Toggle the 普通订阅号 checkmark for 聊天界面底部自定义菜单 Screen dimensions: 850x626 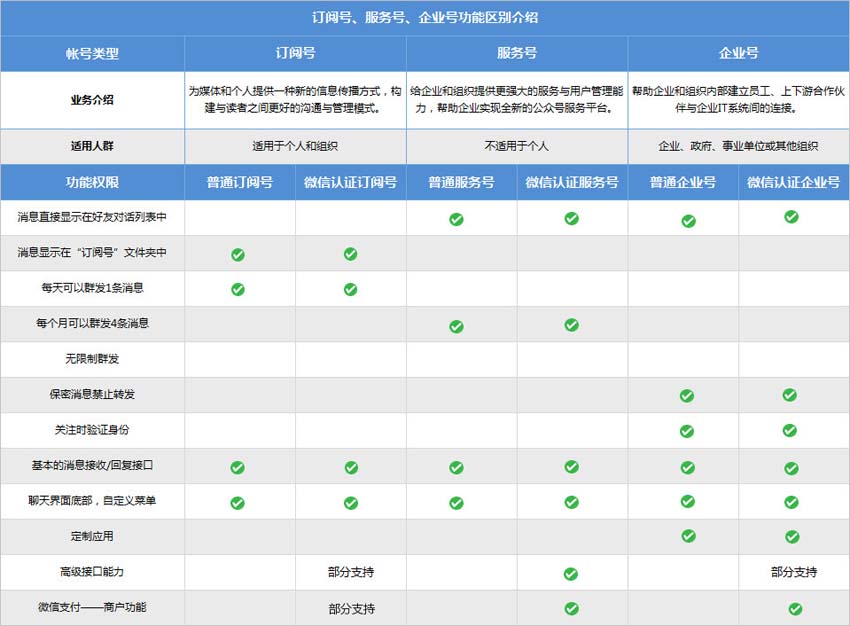coord(238,501)
